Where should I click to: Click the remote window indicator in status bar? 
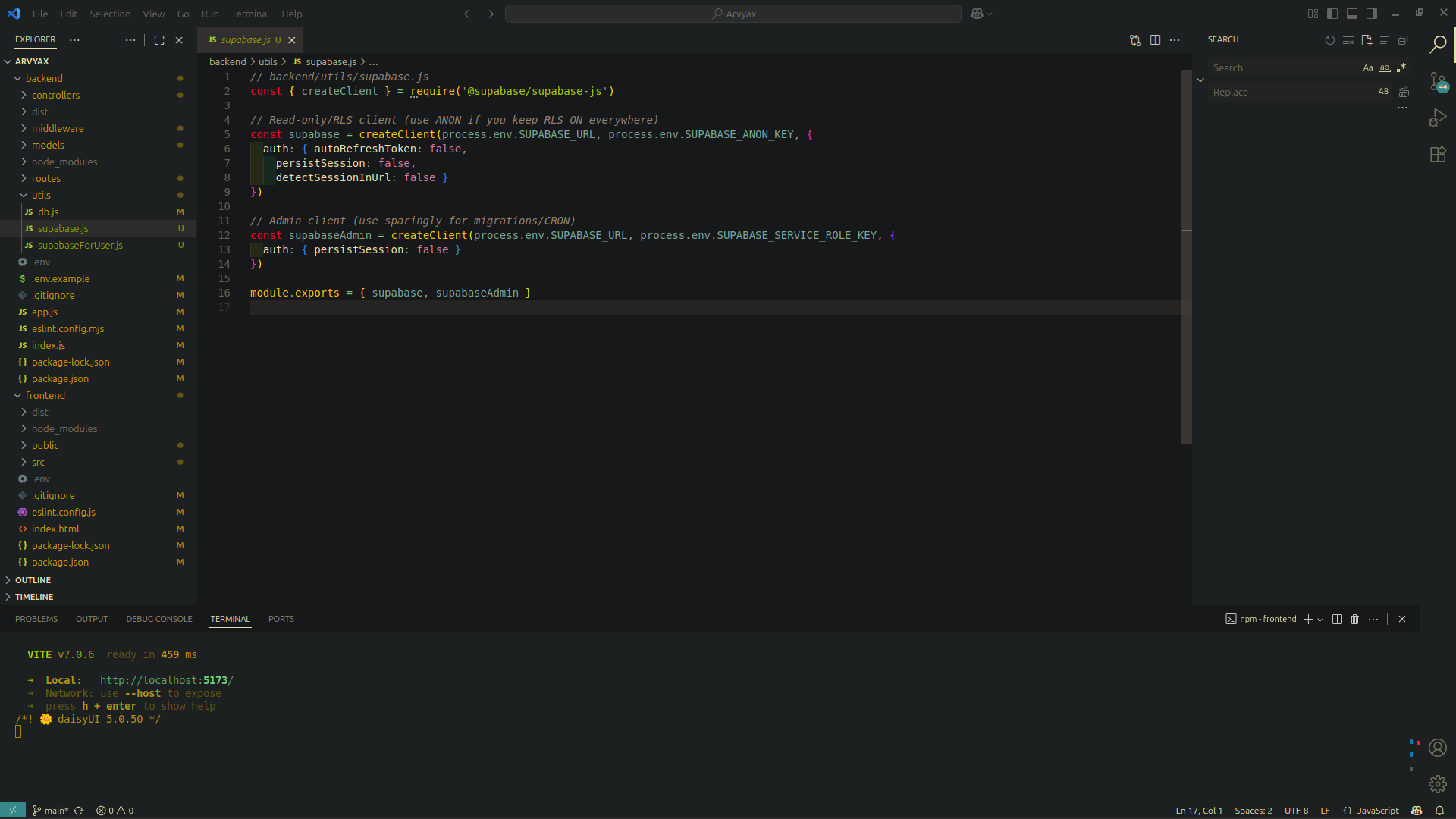(13, 811)
